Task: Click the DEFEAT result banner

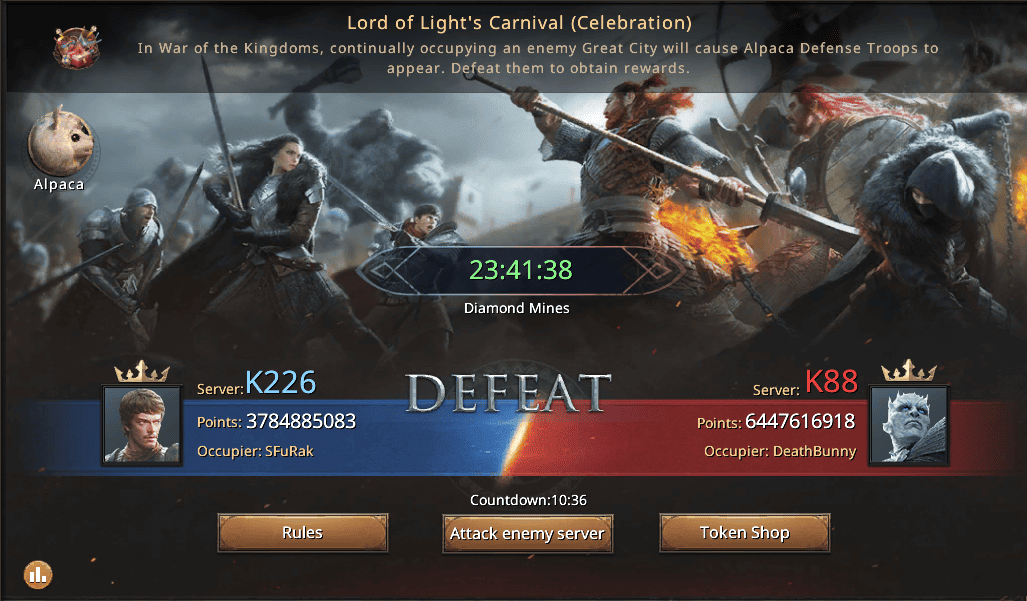Action: 508,393
